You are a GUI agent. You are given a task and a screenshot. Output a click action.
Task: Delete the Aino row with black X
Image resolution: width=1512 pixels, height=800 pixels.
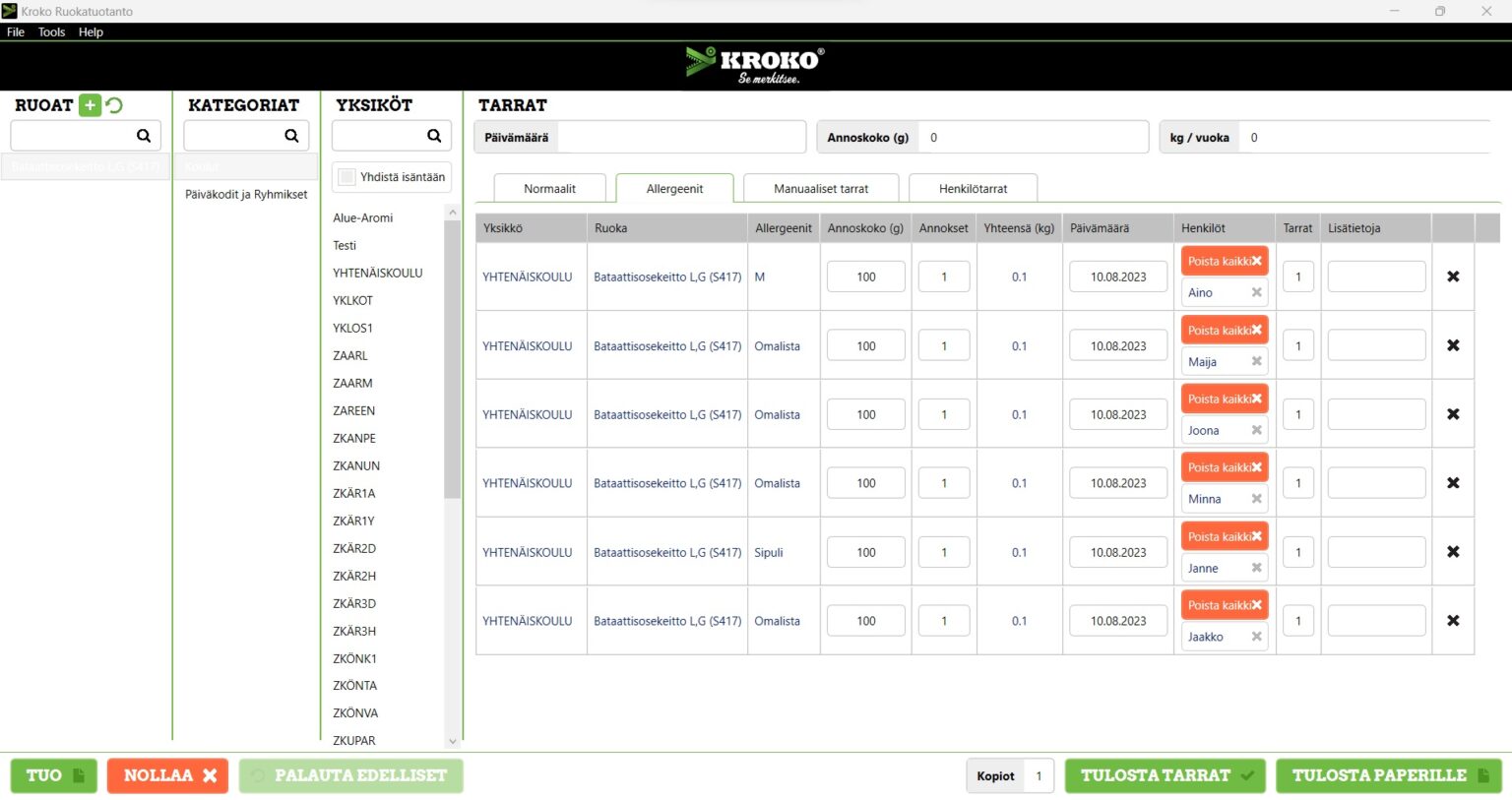tap(1453, 277)
